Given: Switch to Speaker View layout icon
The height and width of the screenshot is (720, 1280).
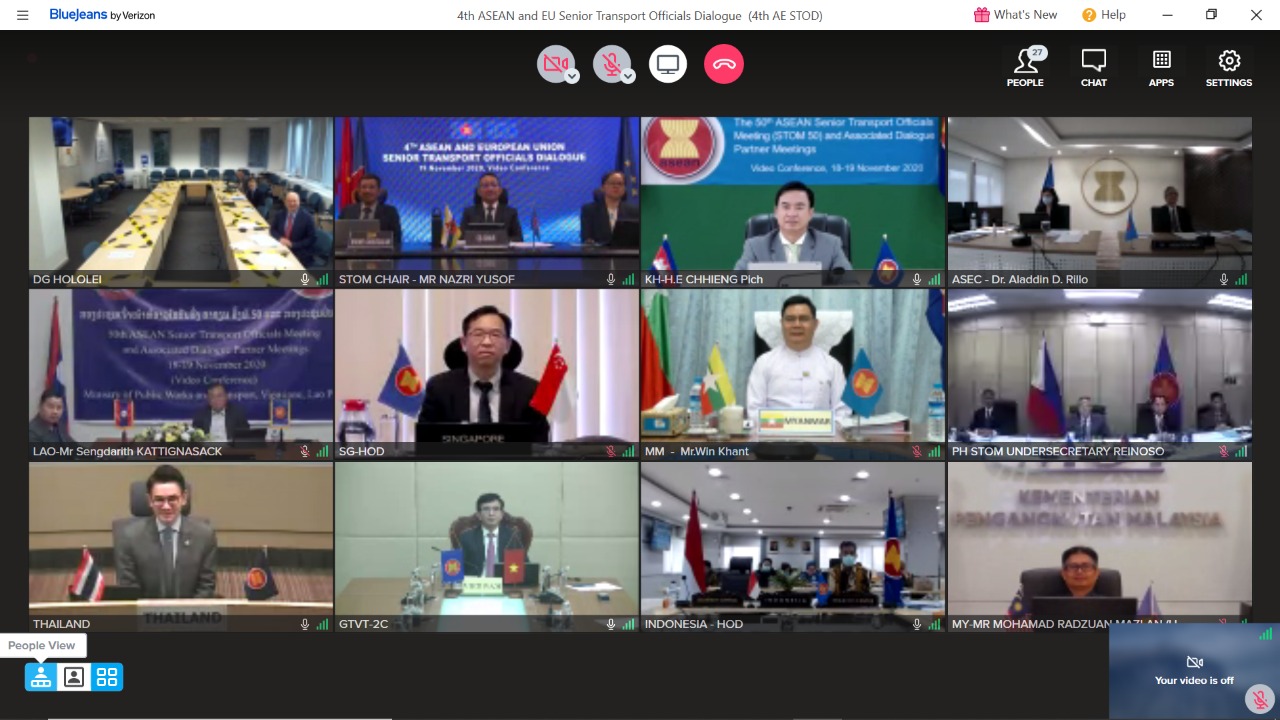Looking at the screenshot, I should [x=74, y=677].
